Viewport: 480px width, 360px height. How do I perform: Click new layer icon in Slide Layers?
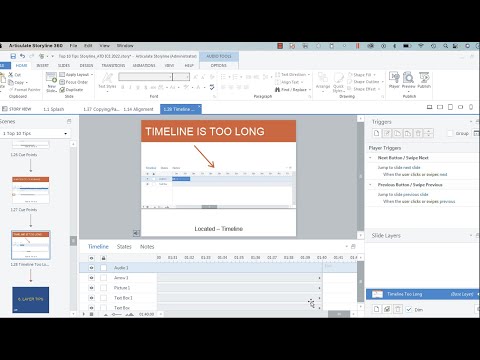(376, 309)
